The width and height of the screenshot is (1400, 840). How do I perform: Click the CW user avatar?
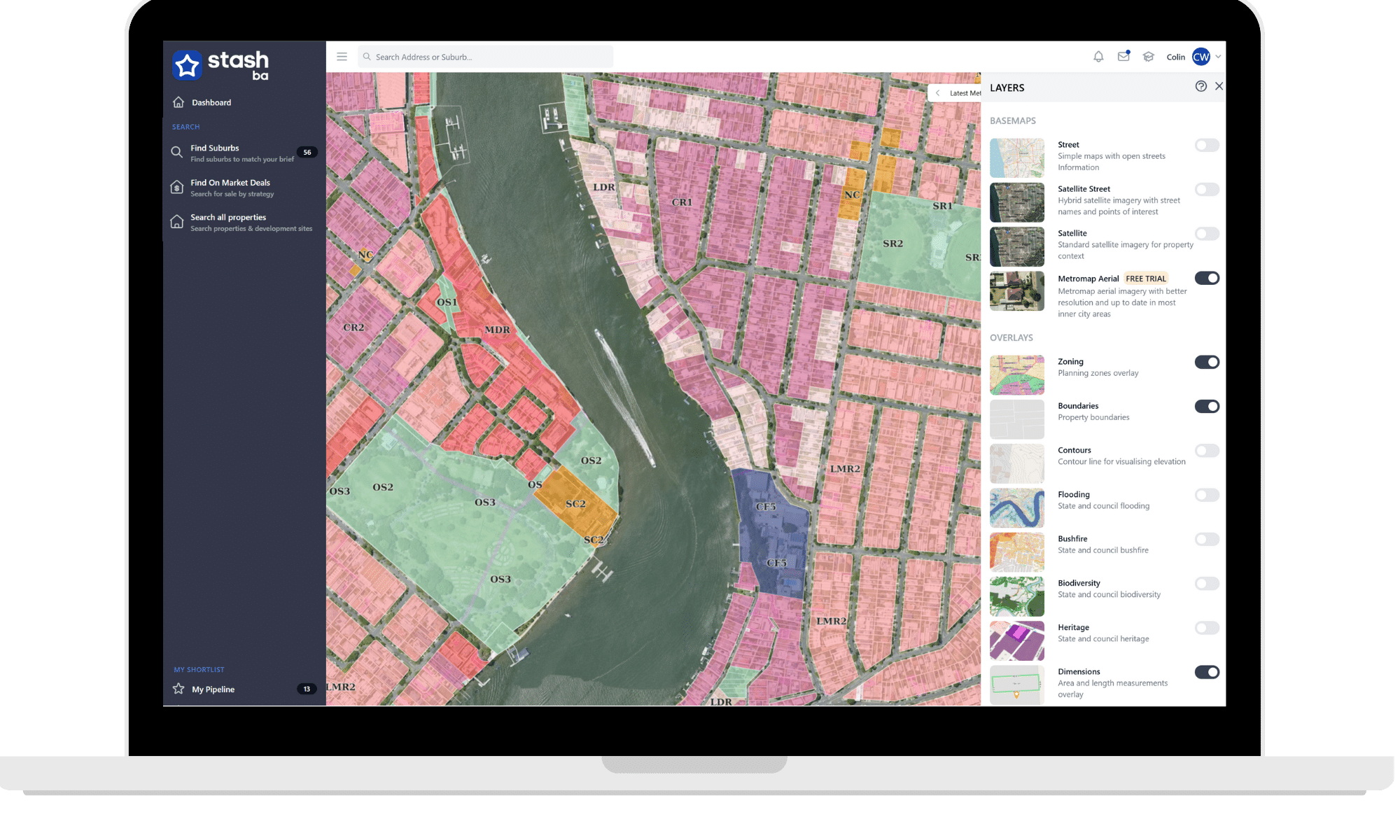tap(1201, 57)
